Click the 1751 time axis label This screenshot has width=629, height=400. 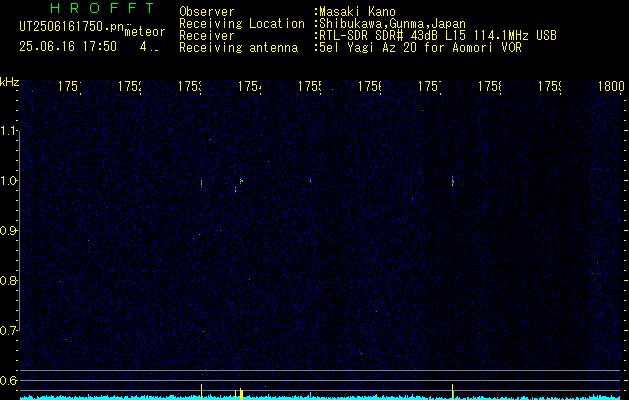(69, 86)
